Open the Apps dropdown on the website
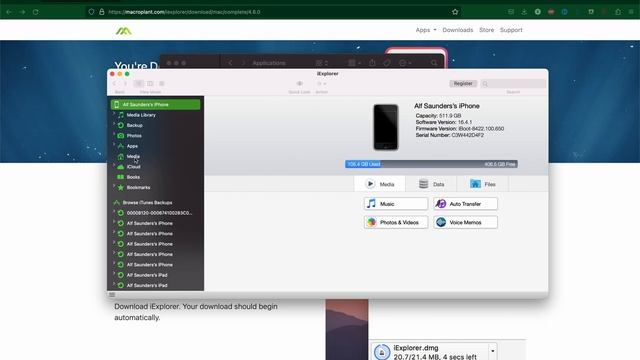640x360 pixels. click(x=426, y=30)
